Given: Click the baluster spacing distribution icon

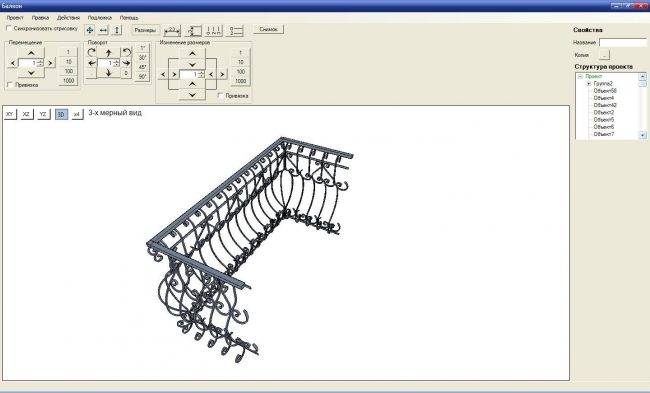Looking at the screenshot, I should click(214, 30).
